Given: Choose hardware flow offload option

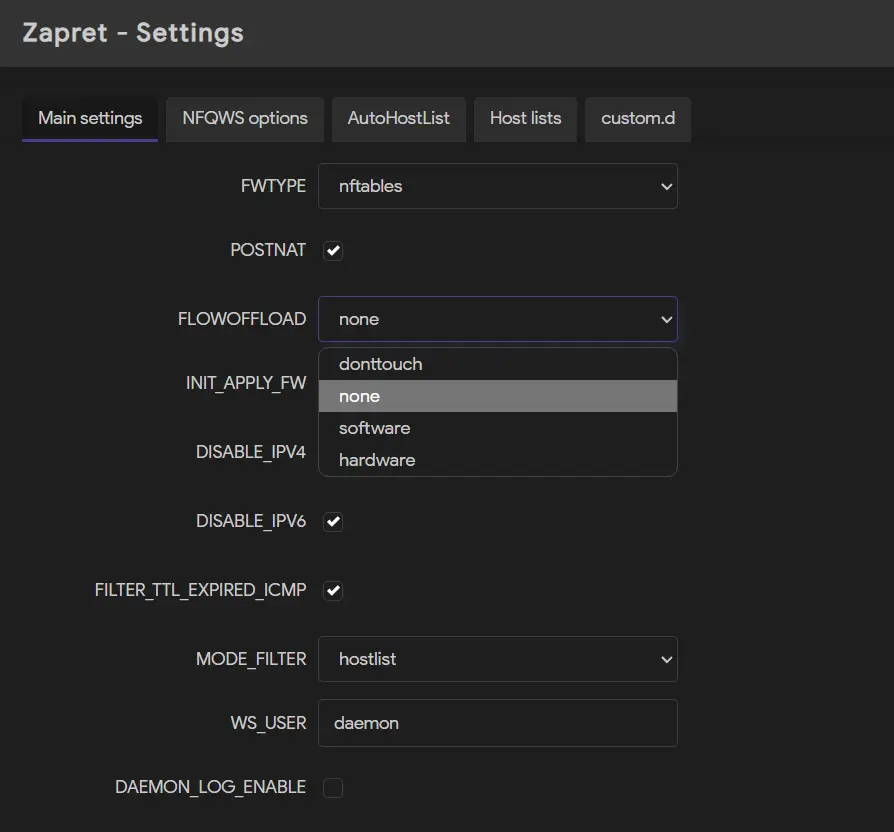Looking at the screenshot, I should pos(498,460).
